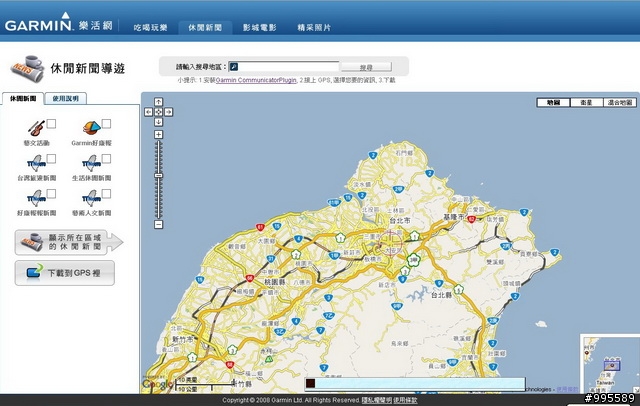
Task: Switch to the 使用說明 panel tab
Action: click(66, 99)
